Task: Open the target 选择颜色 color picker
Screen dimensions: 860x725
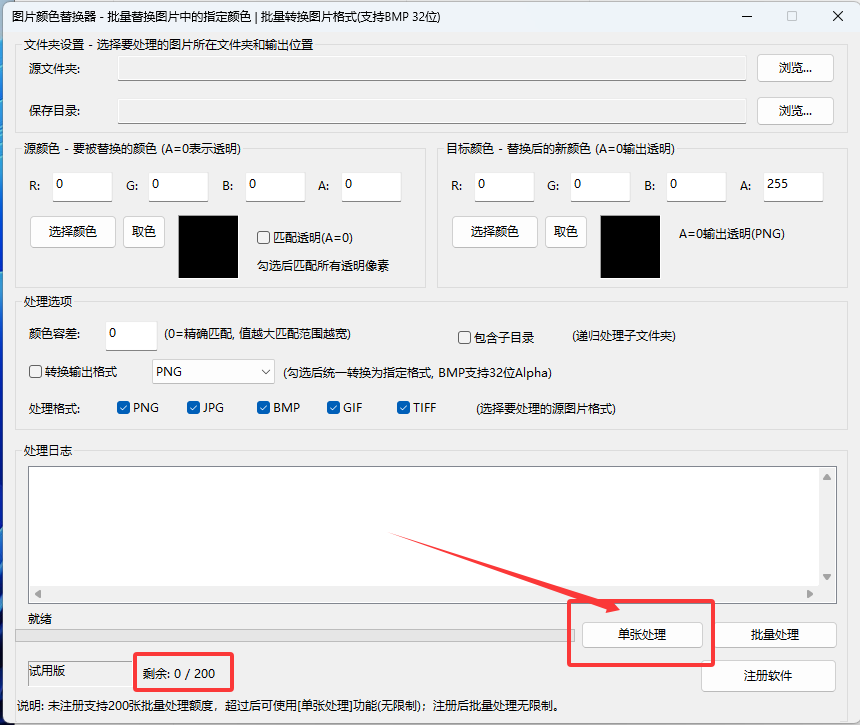Action: click(494, 231)
